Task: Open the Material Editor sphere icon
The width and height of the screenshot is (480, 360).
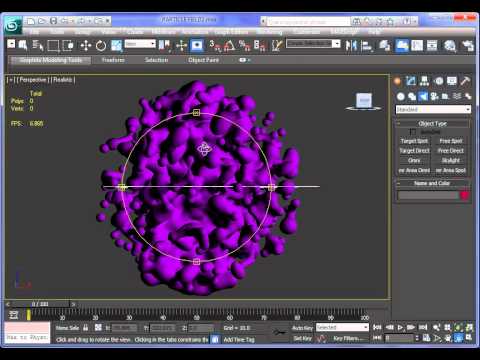Action: 450,45
